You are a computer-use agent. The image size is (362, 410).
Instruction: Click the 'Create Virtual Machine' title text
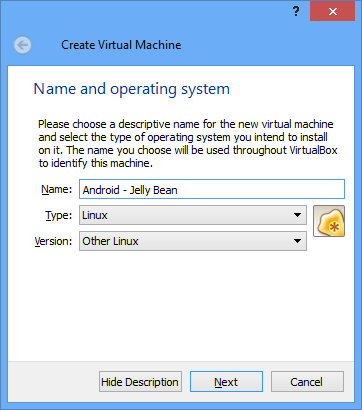[x=121, y=45]
